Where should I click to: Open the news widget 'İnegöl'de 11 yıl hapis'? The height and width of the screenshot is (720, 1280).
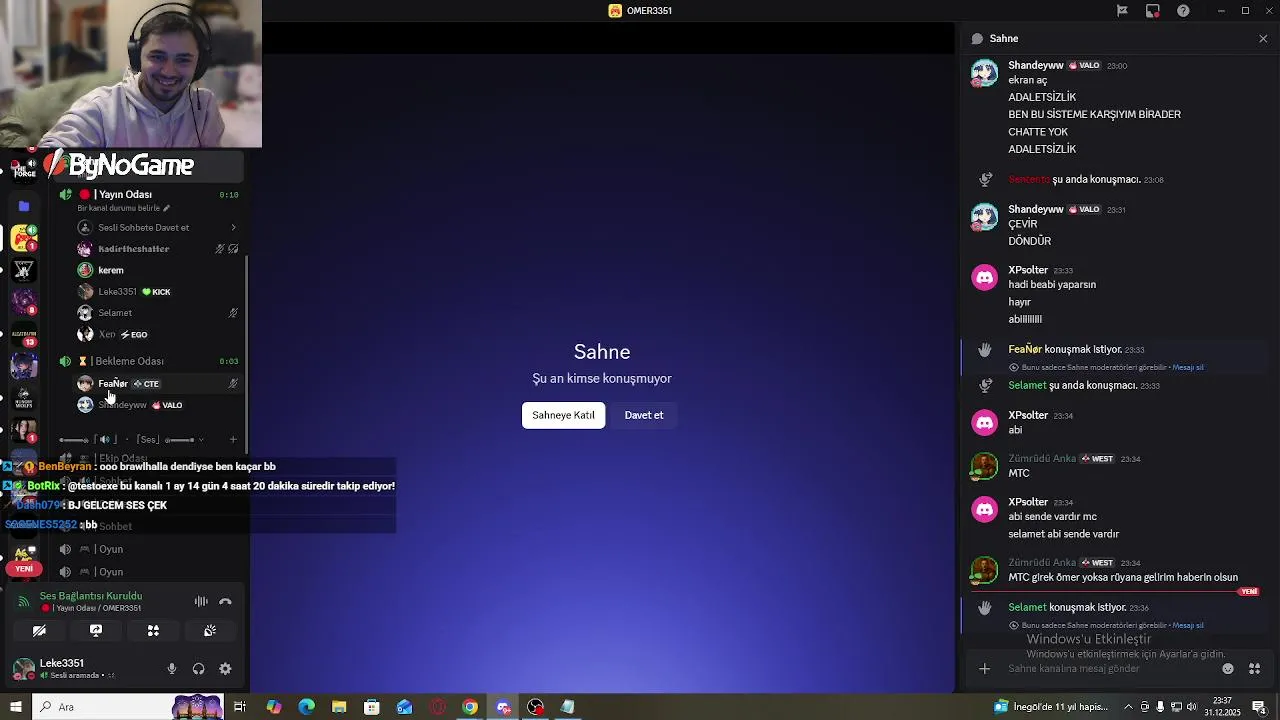click(x=1051, y=707)
